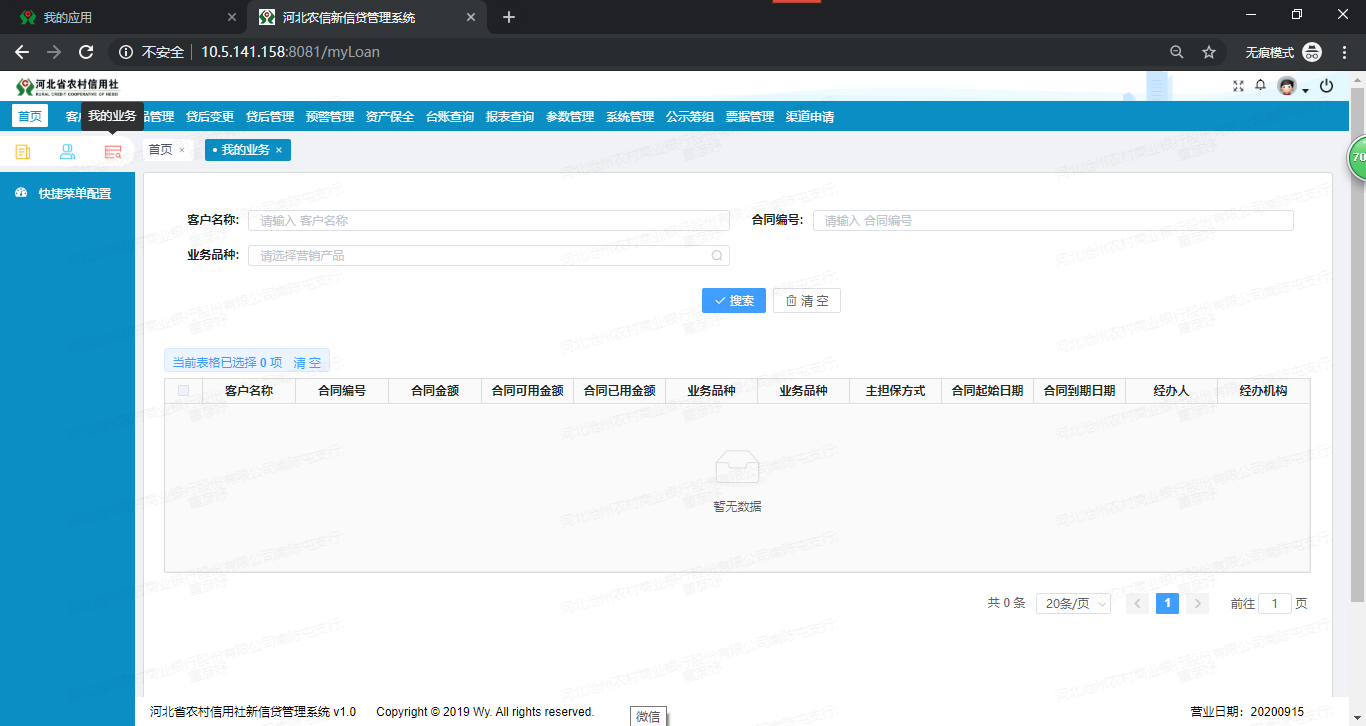Image resolution: width=1366 pixels, height=726 pixels.
Task: Open the yellow document panel icon
Action: pos(22,150)
